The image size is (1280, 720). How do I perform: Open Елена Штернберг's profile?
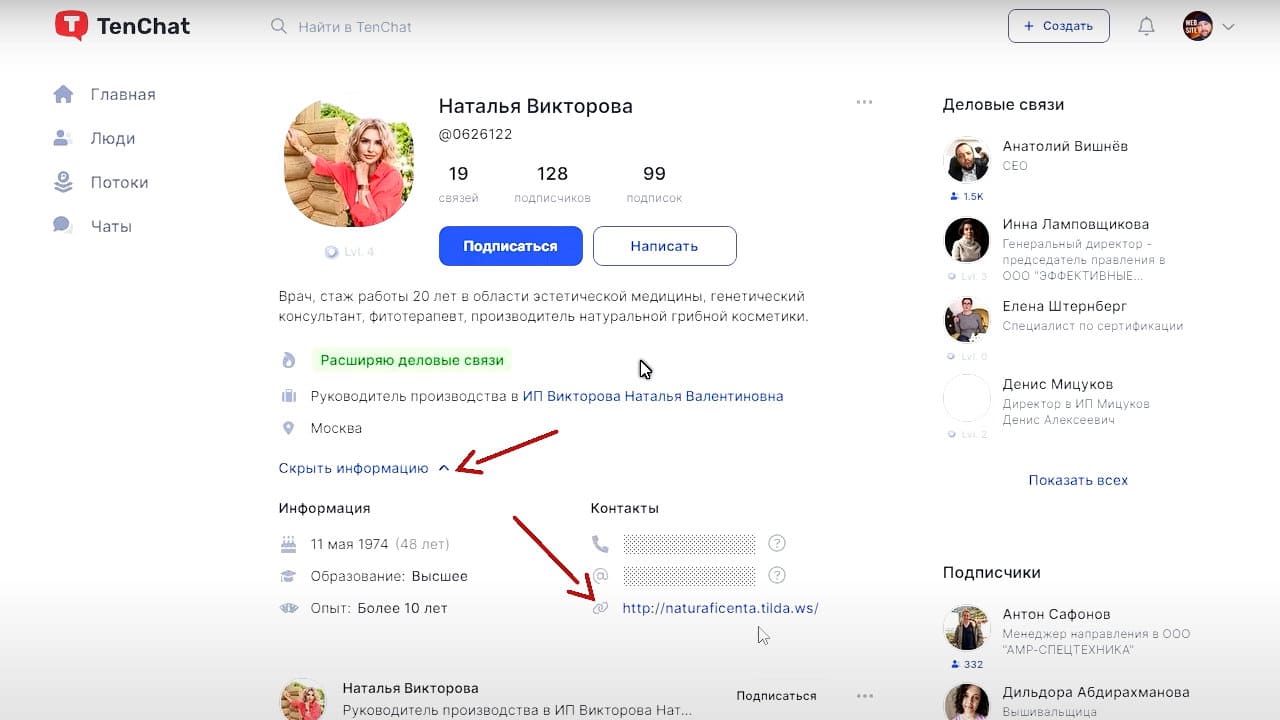tap(1064, 306)
